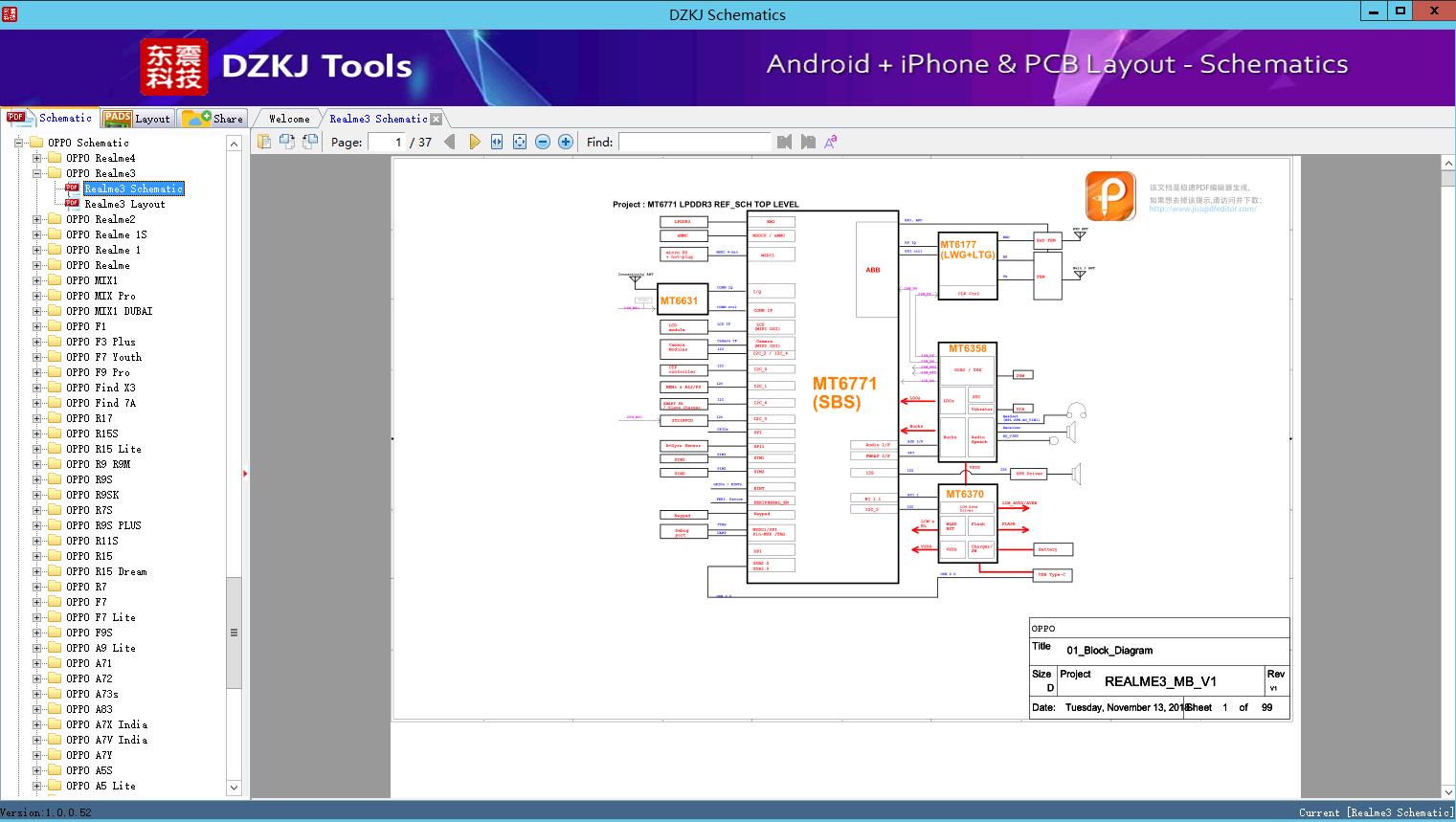Expand the OPPO F3 Plus folder

tap(37, 342)
